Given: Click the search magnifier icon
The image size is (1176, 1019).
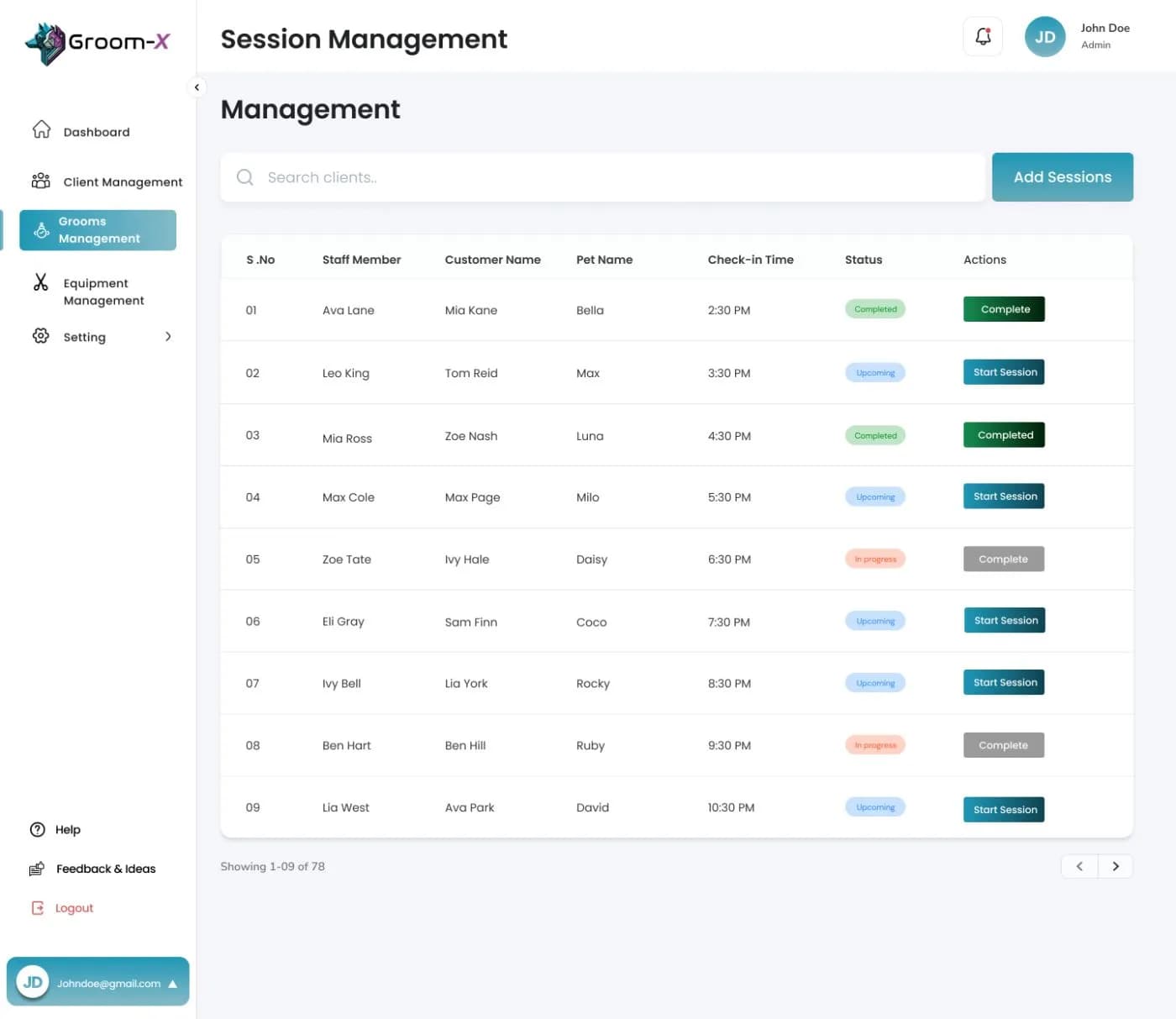Looking at the screenshot, I should tap(245, 177).
